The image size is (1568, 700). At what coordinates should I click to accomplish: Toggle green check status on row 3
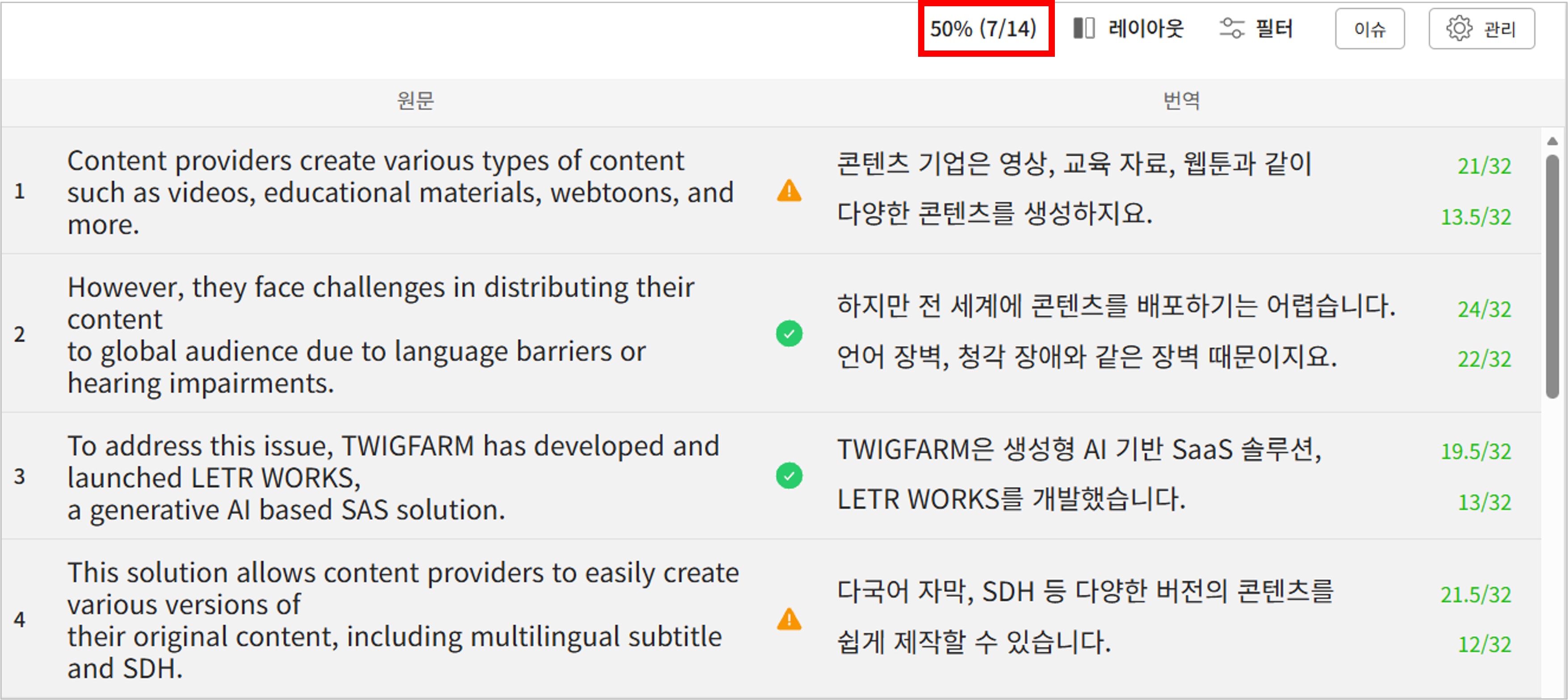tap(789, 476)
